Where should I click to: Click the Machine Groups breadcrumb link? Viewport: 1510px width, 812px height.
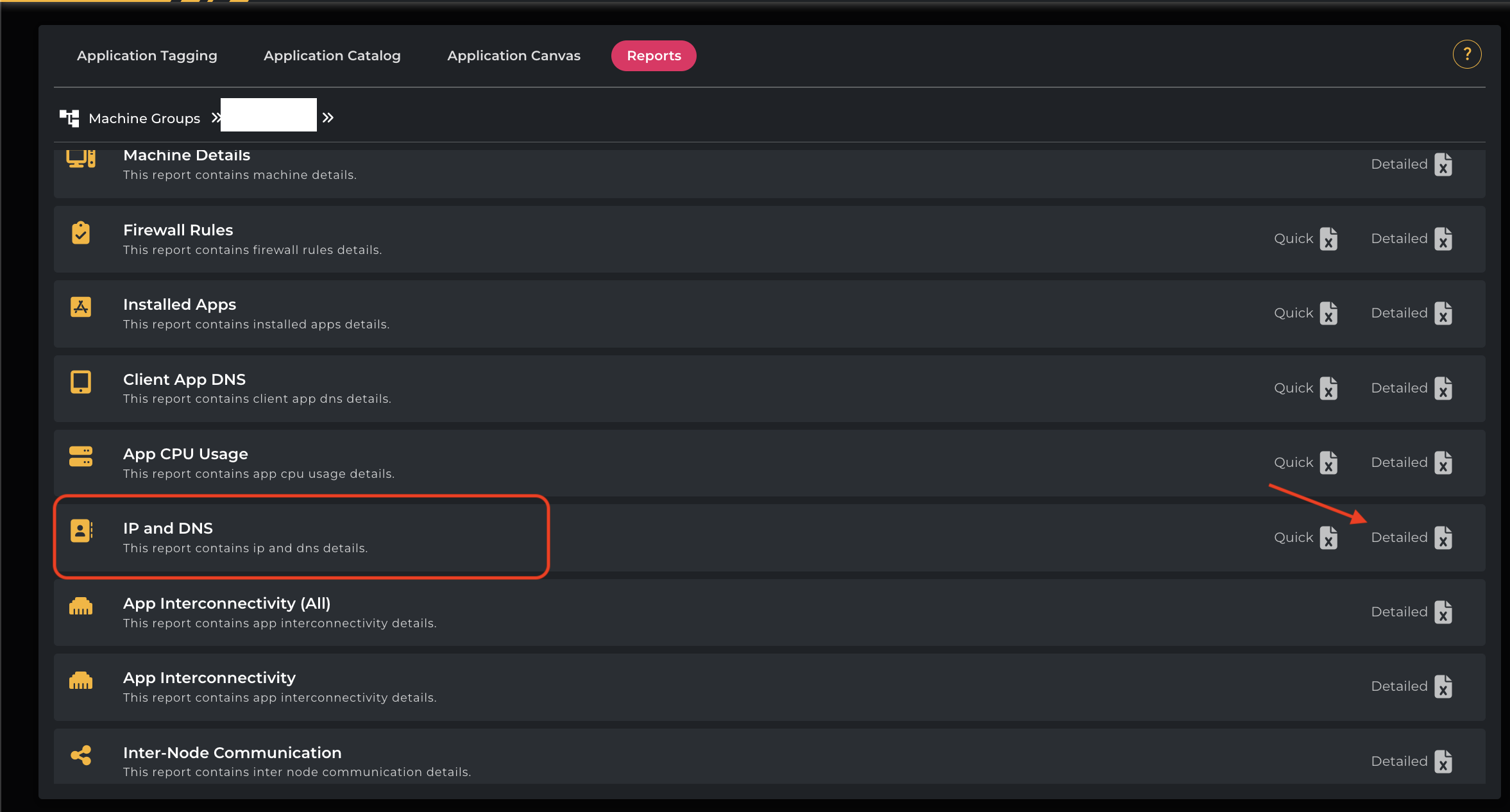pos(144,118)
